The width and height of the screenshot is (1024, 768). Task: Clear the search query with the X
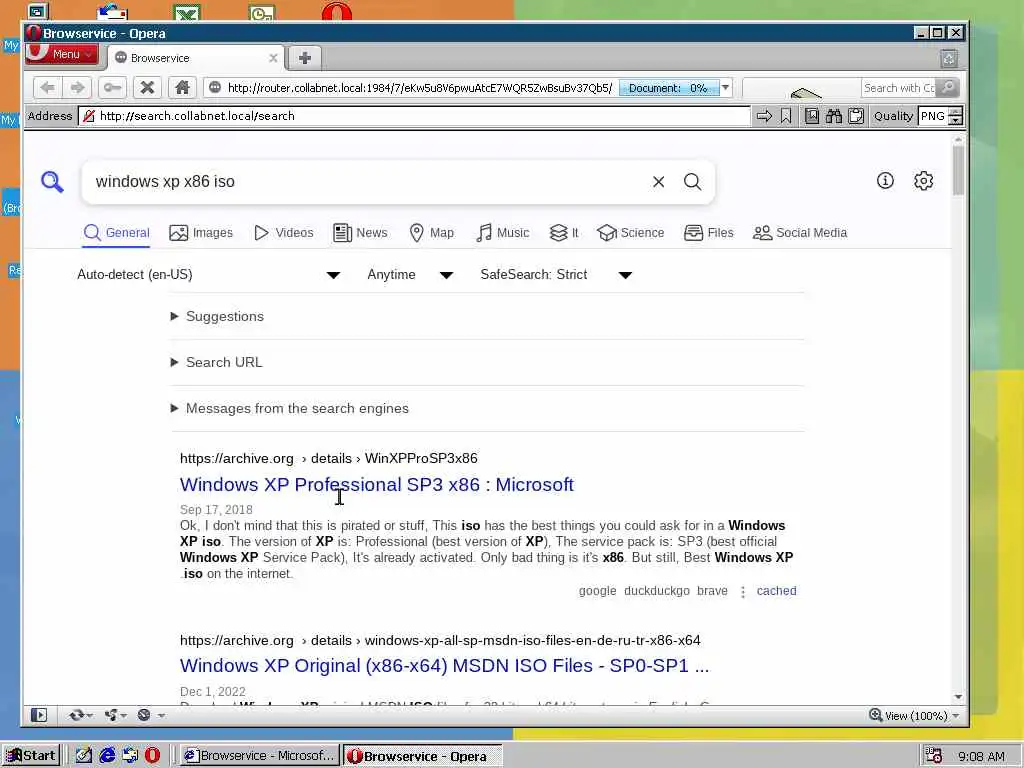tap(658, 182)
